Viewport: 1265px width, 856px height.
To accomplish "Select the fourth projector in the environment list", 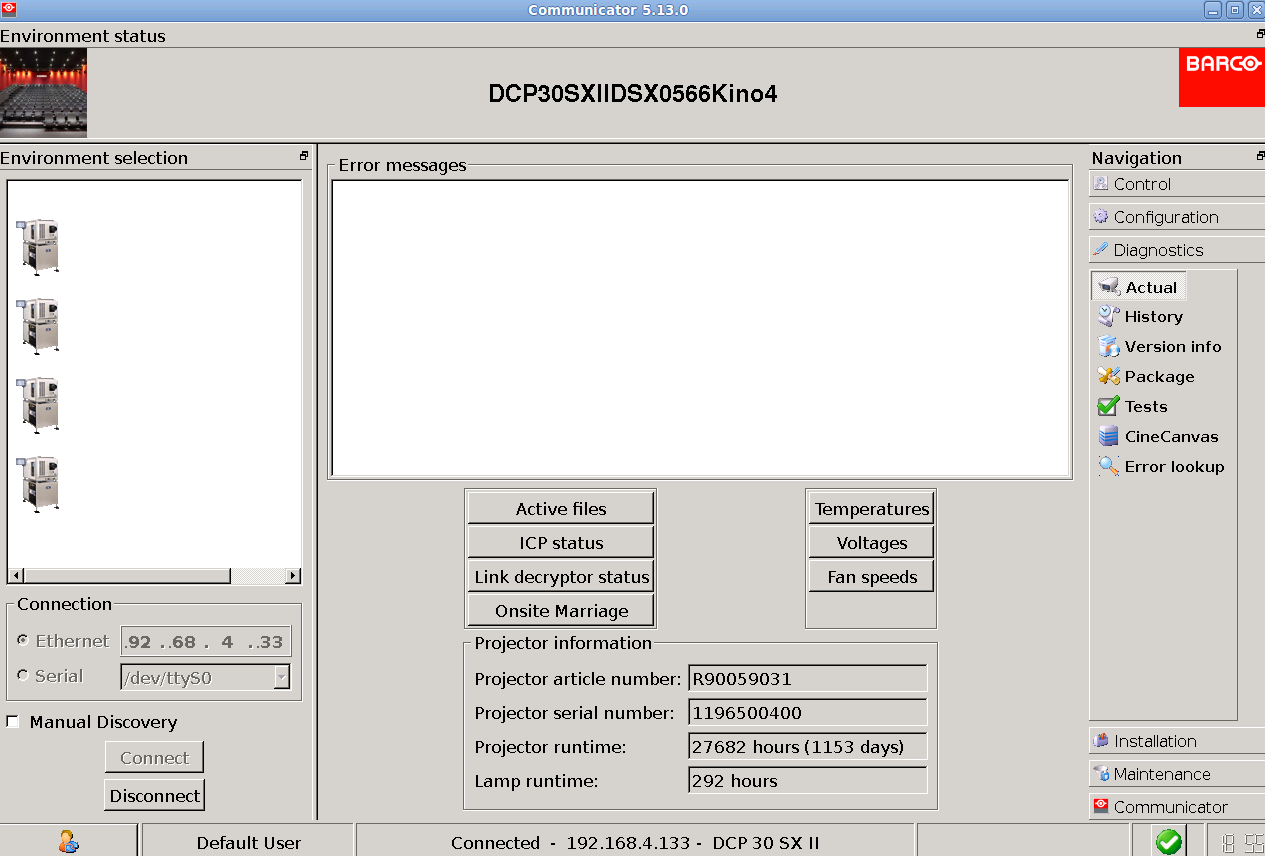I will point(38,484).
